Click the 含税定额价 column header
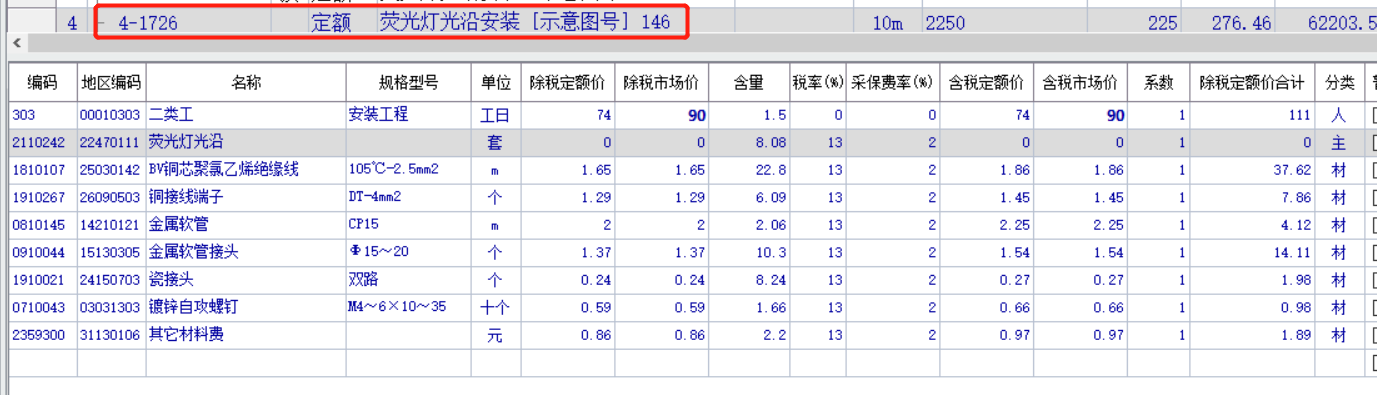1377x395 pixels. point(985,82)
